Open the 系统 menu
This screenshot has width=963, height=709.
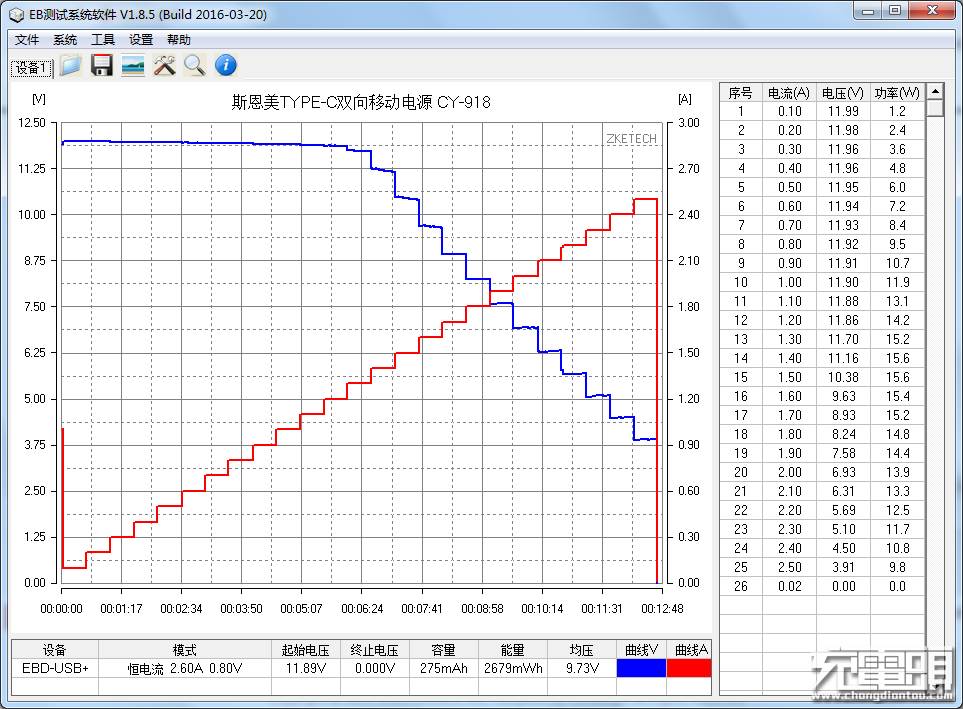coord(64,40)
